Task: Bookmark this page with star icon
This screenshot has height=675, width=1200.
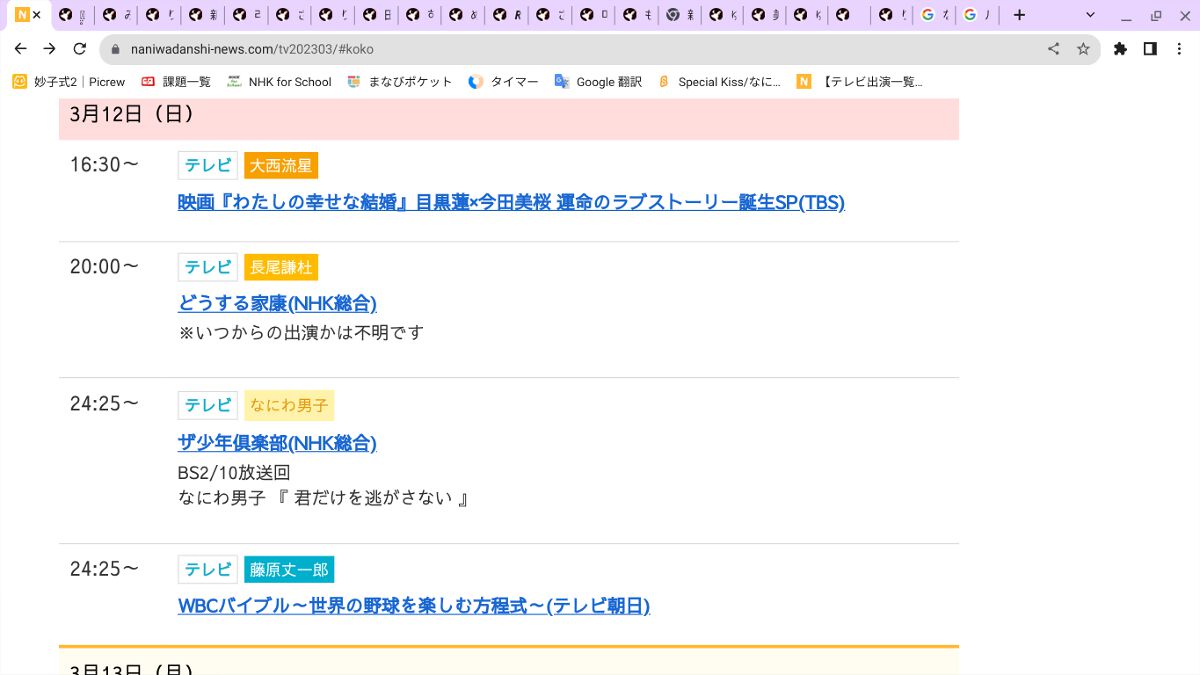Action: click(x=1083, y=48)
